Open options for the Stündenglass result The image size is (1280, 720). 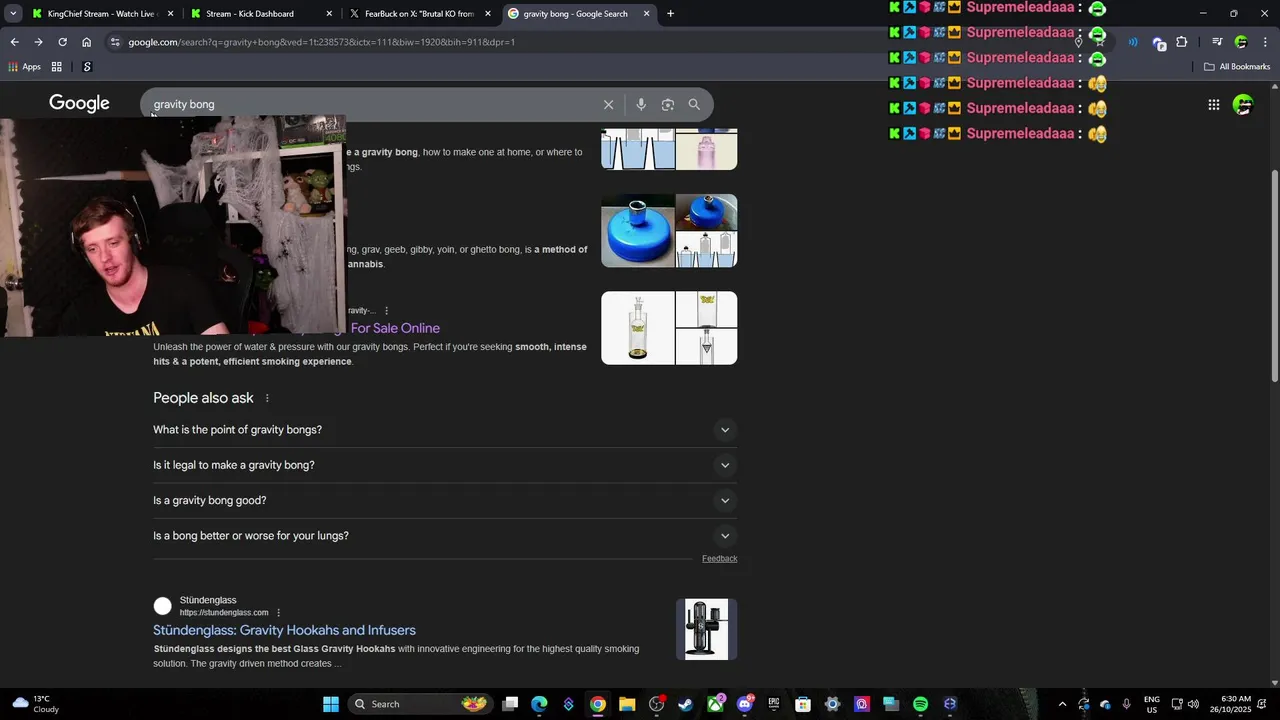pos(279,613)
